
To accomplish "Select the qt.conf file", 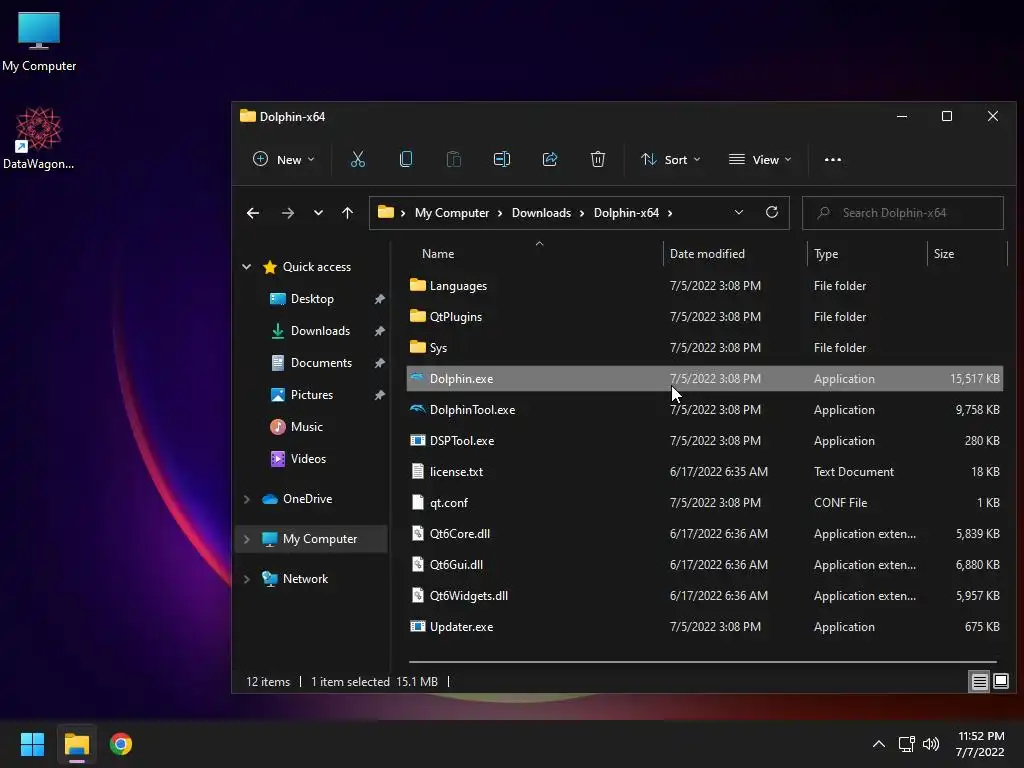I will pos(704,503).
